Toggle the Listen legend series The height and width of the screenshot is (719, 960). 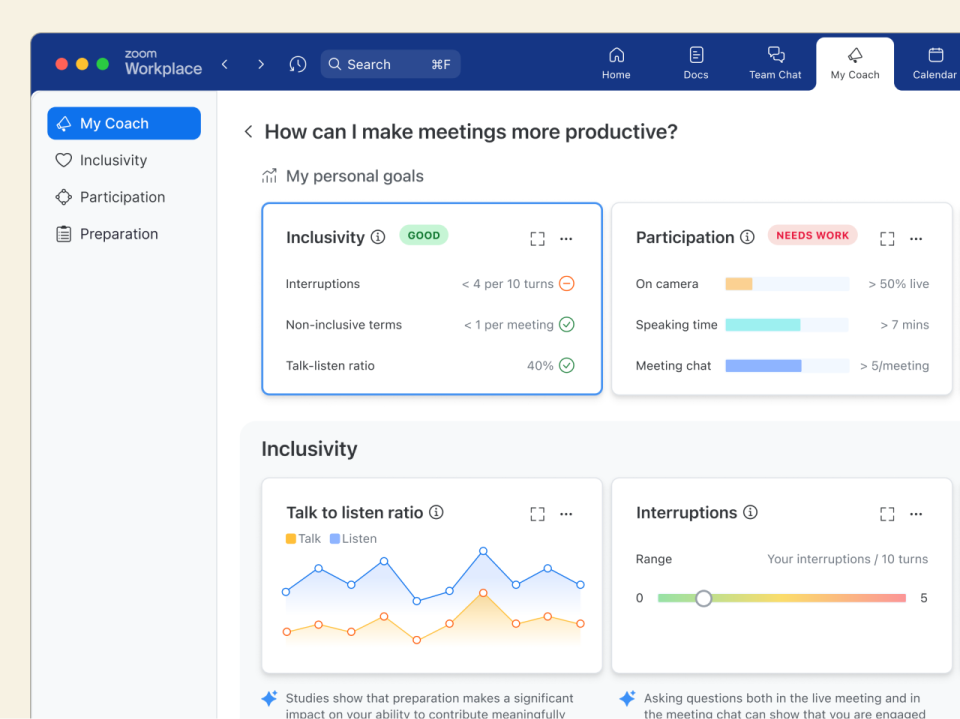click(x=353, y=538)
